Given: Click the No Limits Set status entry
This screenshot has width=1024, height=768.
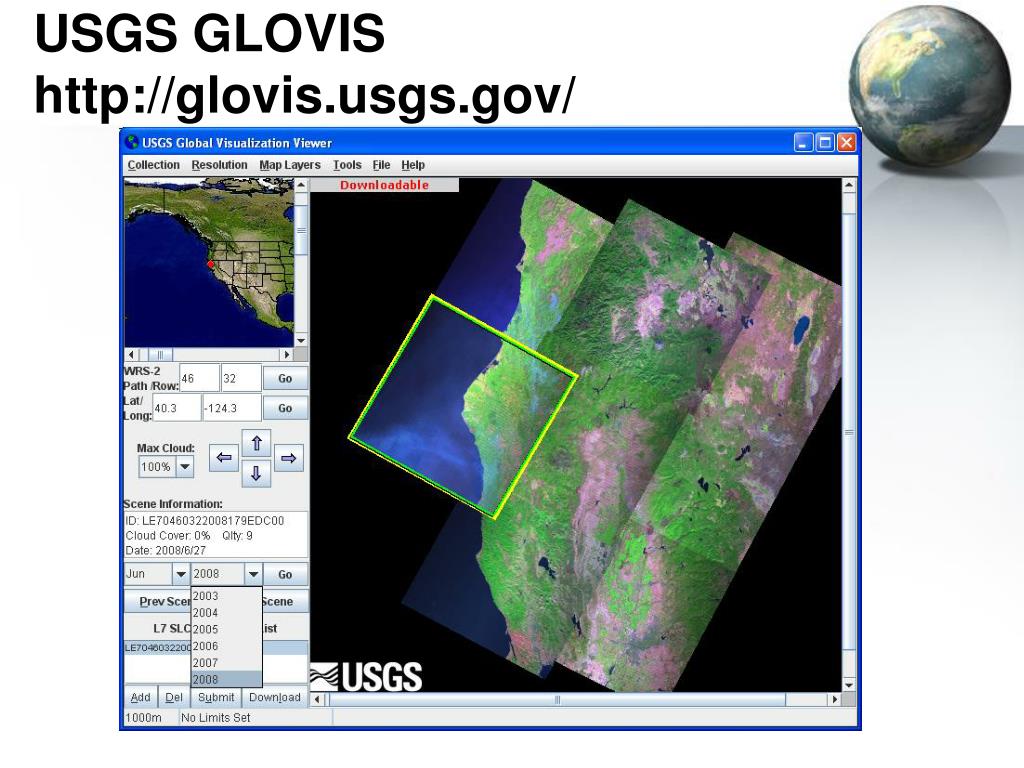Looking at the screenshot, I should click(x=216, y=718).
